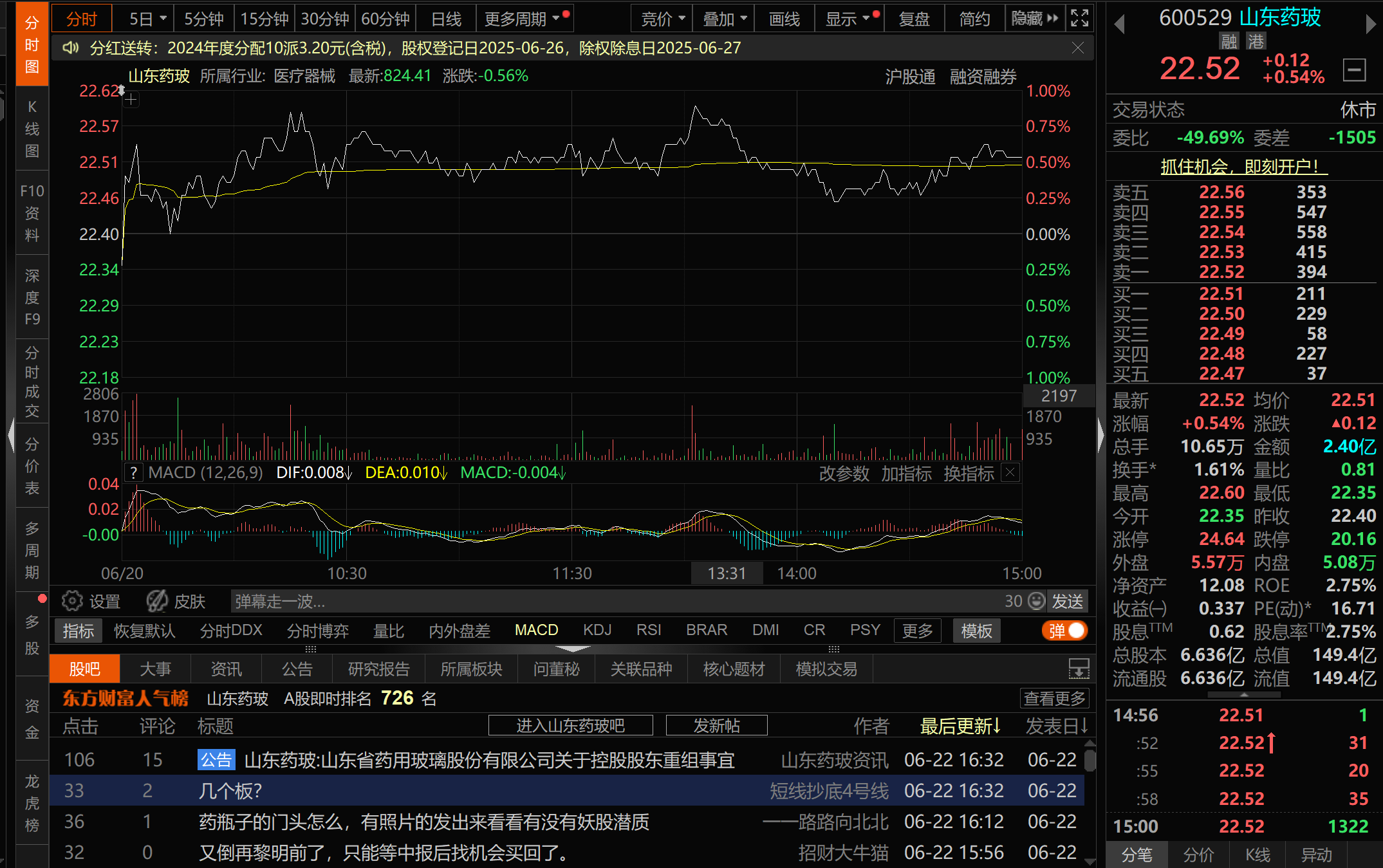Click the fullscreen expand icon in chart toolbar
1383x868 pixels.
pyautogui.click(x=1079, y=19)
